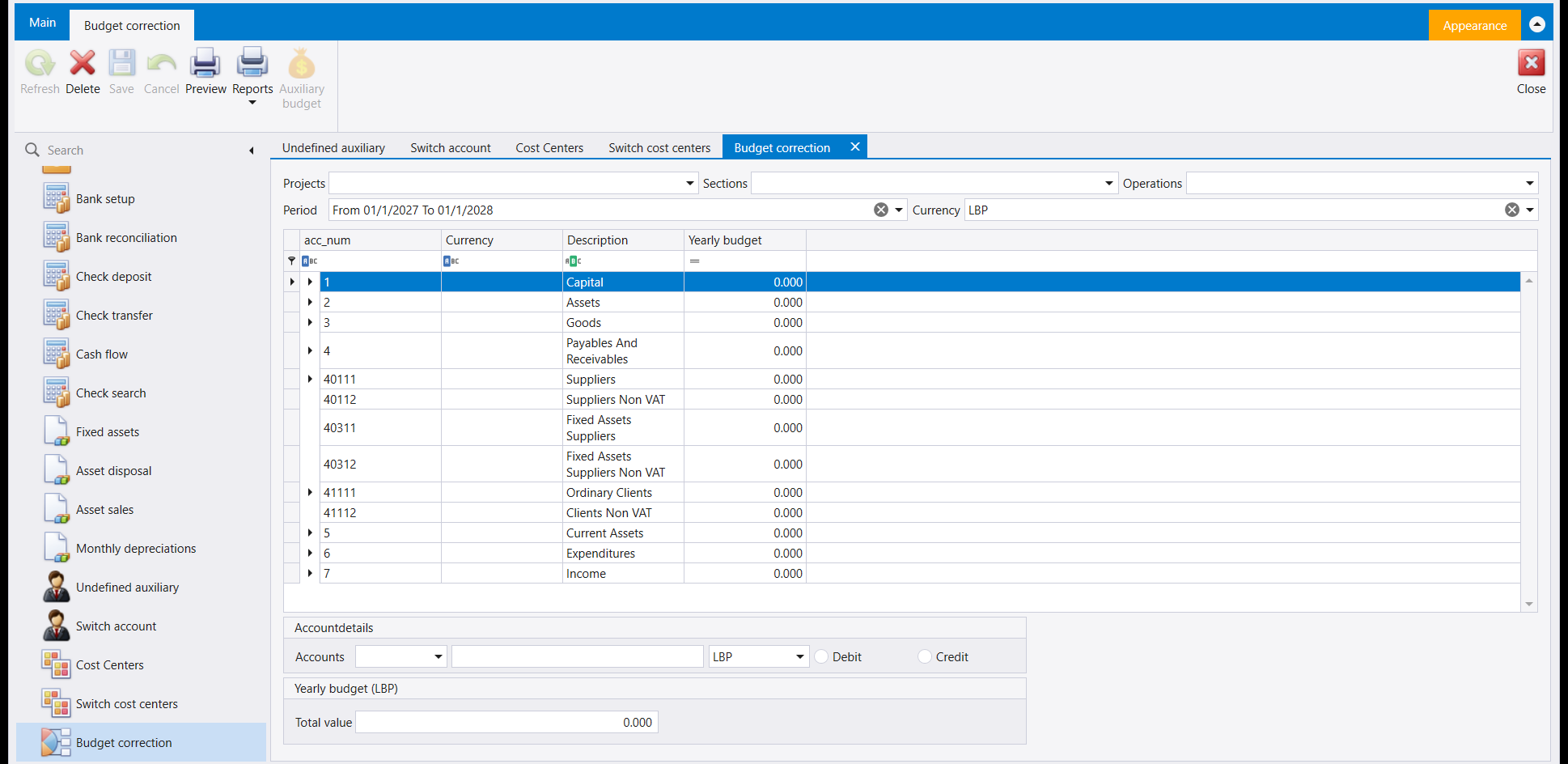The height and width of the screenshot is (764, 1568).
Task: Open the Sections dropdown
Action: pyautogui.click(x=1109, y=184)
